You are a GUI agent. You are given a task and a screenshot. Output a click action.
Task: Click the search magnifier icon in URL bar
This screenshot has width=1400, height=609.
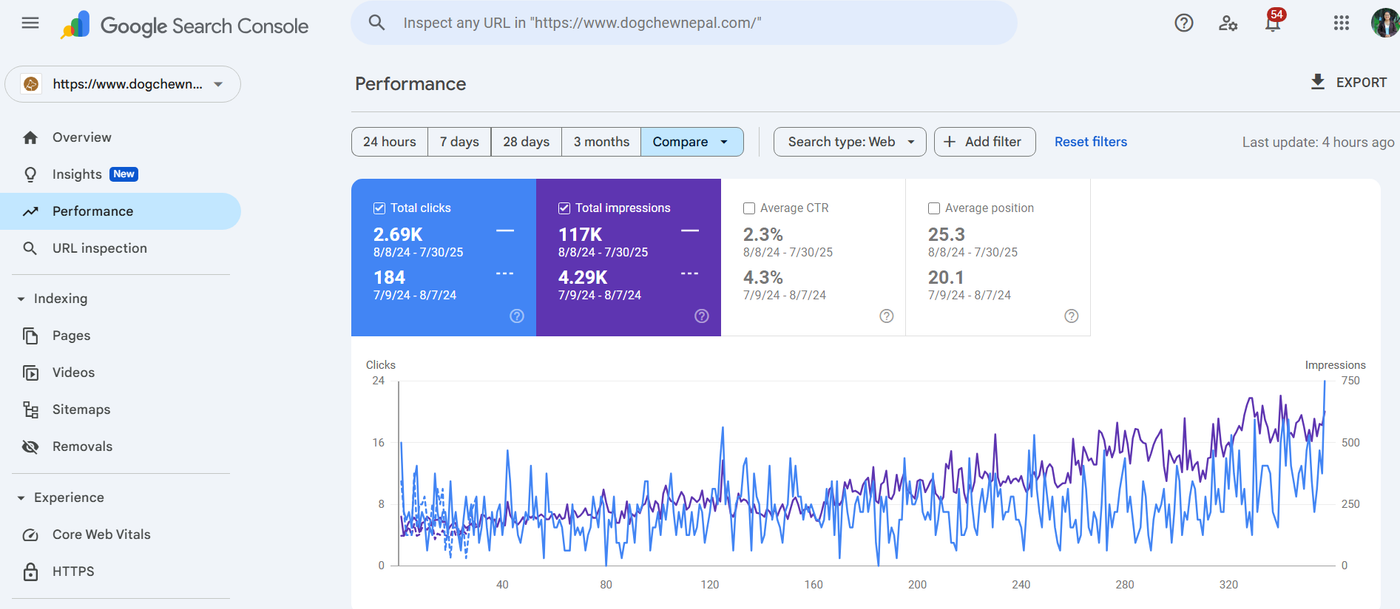pyautogui.click(x=377, y=22)
